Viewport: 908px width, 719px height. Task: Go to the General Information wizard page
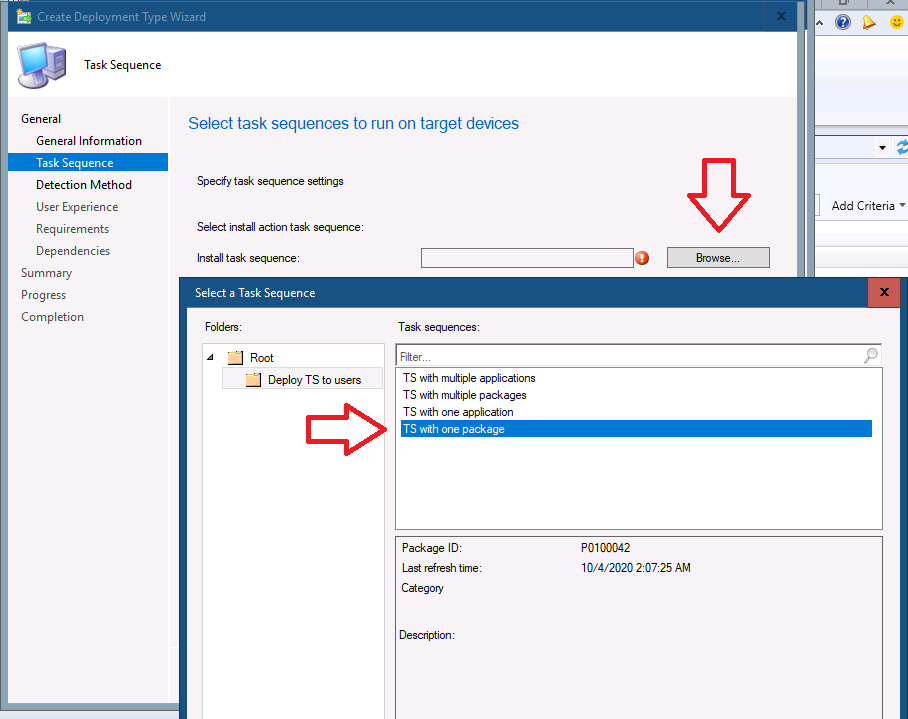pyautogui.click(x=89, y=141)
